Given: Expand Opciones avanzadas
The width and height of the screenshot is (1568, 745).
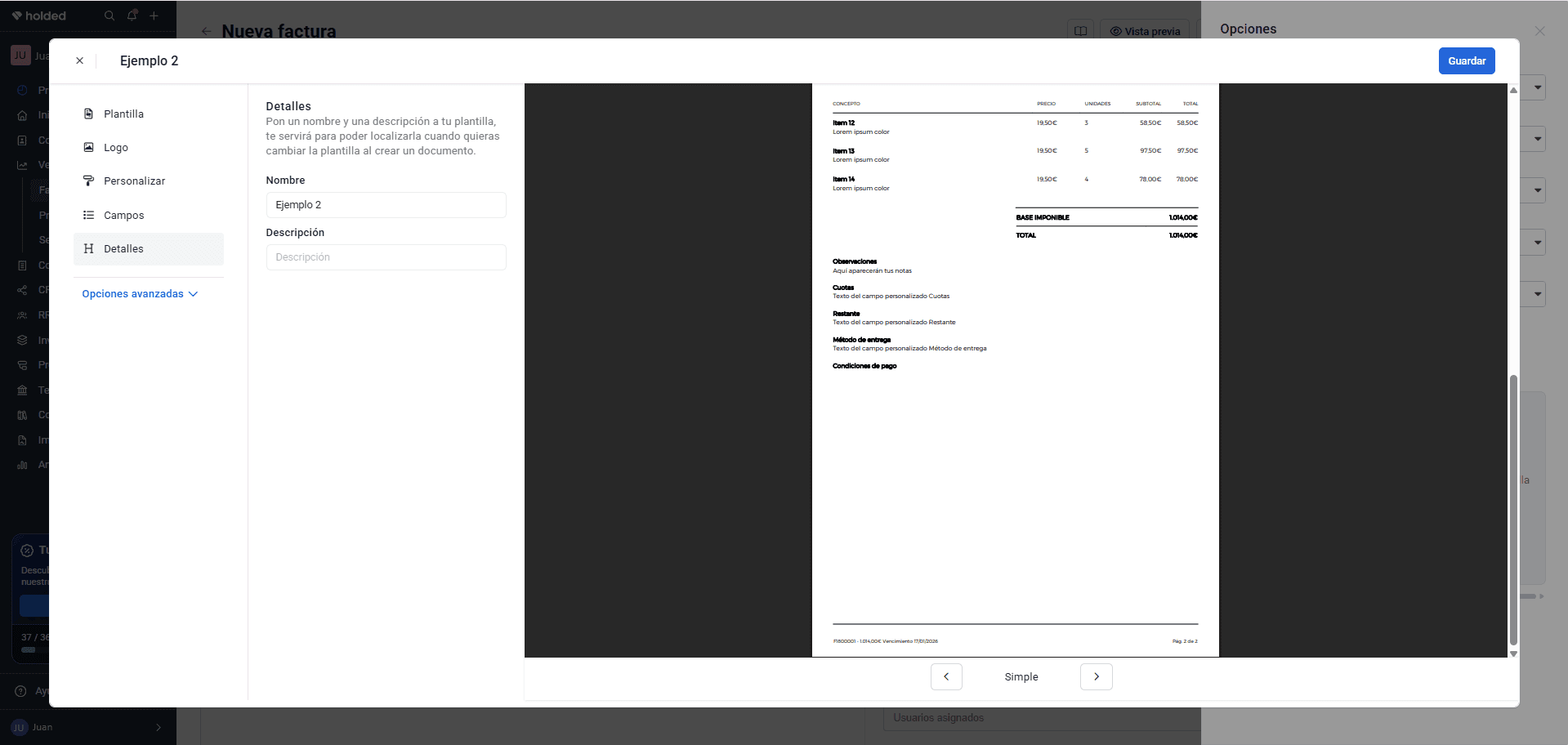Looking at the screenshot, I should [x=140, y=294].
